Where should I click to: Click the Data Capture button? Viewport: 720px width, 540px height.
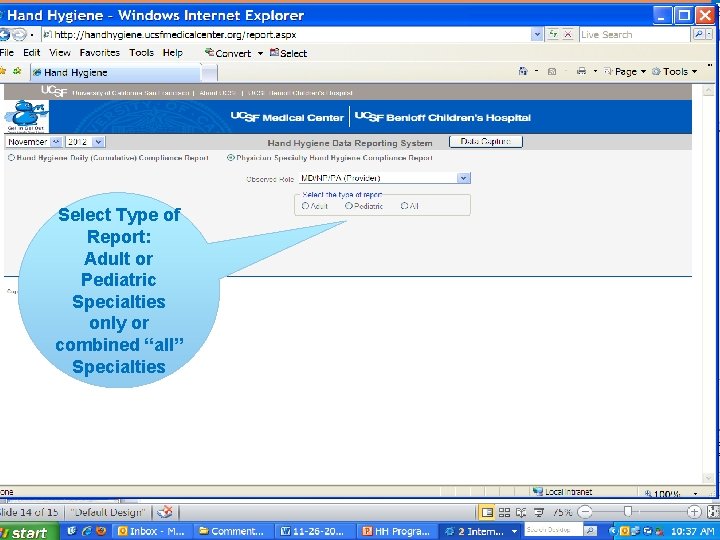coord(486,141)
